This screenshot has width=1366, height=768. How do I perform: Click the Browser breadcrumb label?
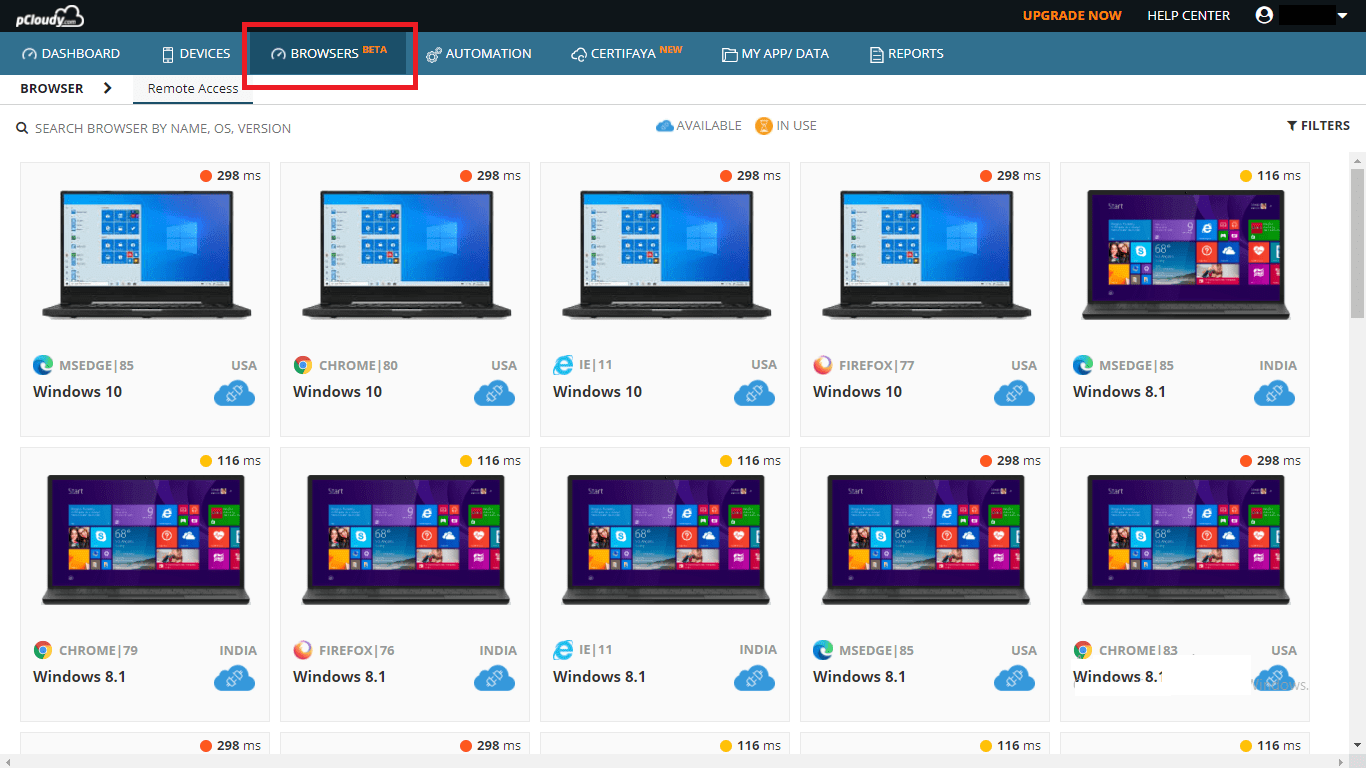[x=52, y=88]
